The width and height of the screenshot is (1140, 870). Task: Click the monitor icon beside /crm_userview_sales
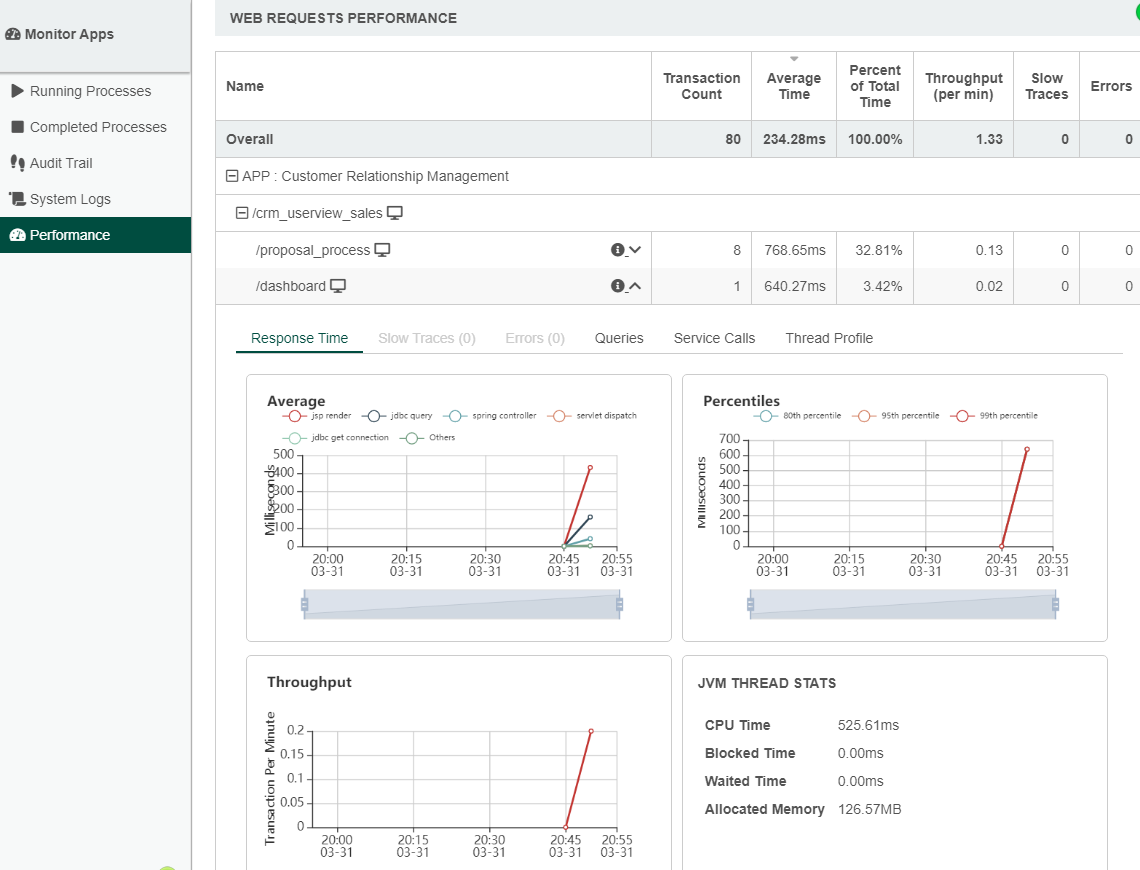coord(395,213)
